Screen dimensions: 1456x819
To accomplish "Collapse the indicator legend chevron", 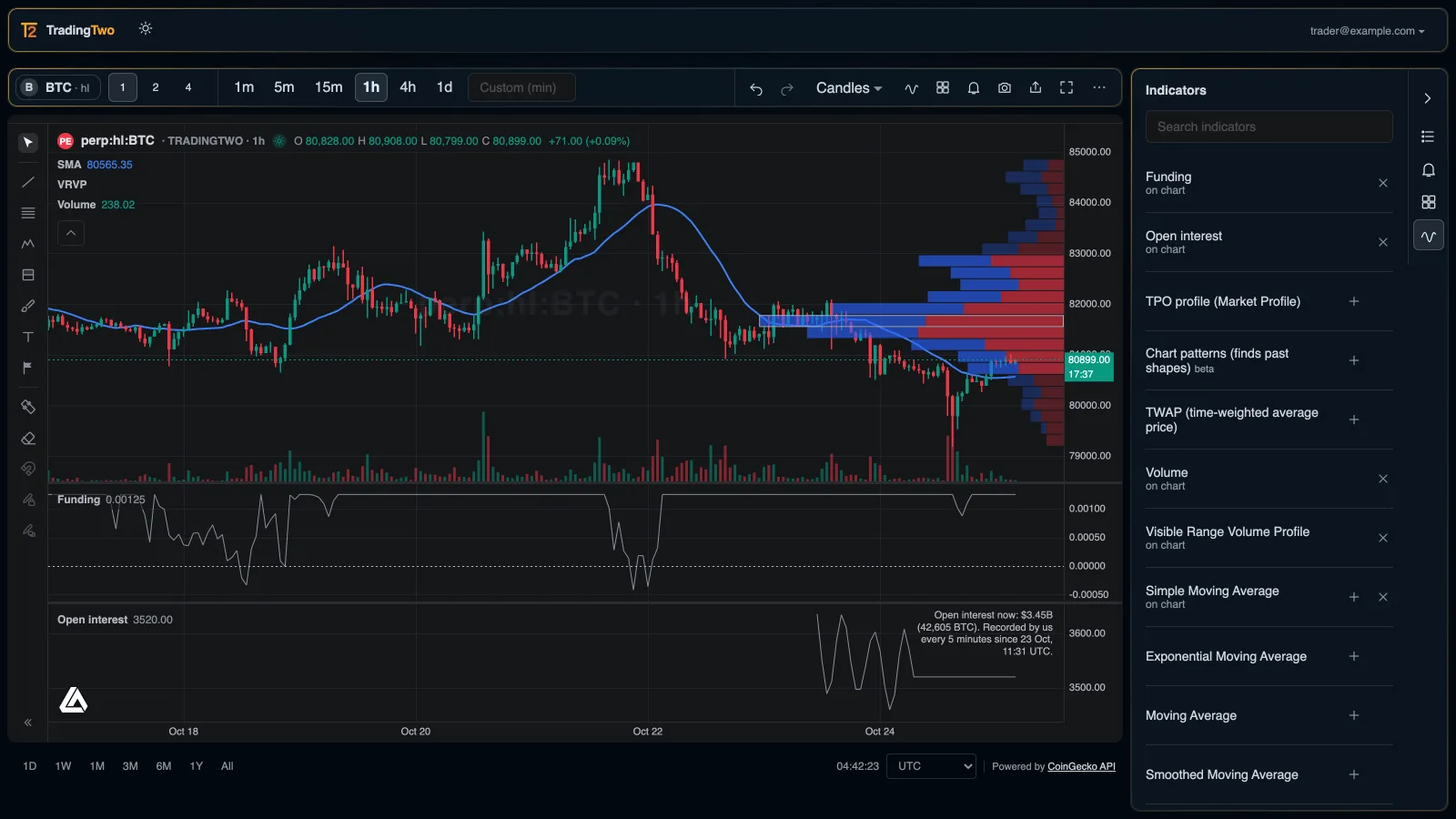I will point(71,233).
